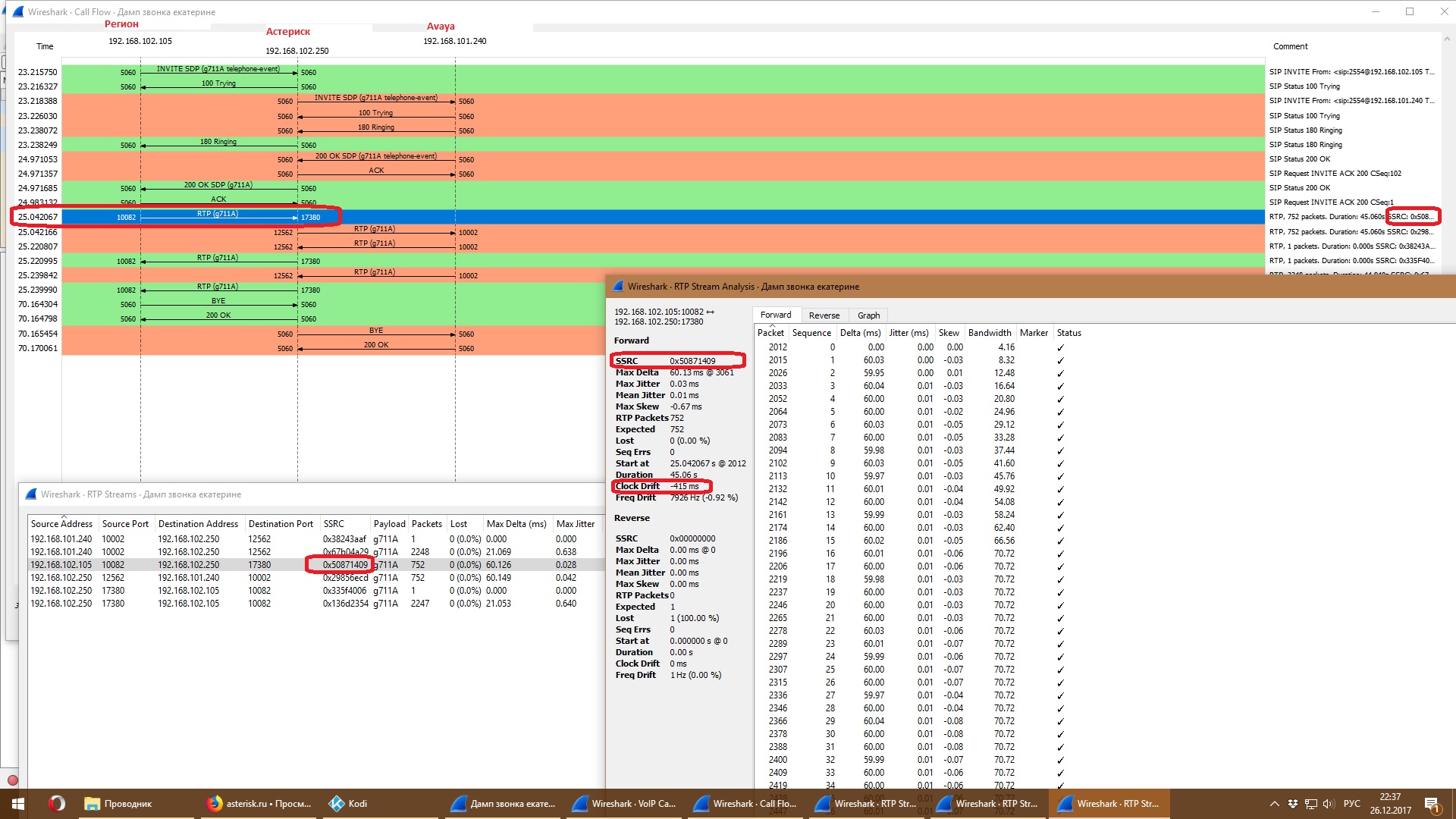Switch to Firefox asterisk.ru taskbar window
Viewport: 1456px width, 819px height.
[260, 803]
